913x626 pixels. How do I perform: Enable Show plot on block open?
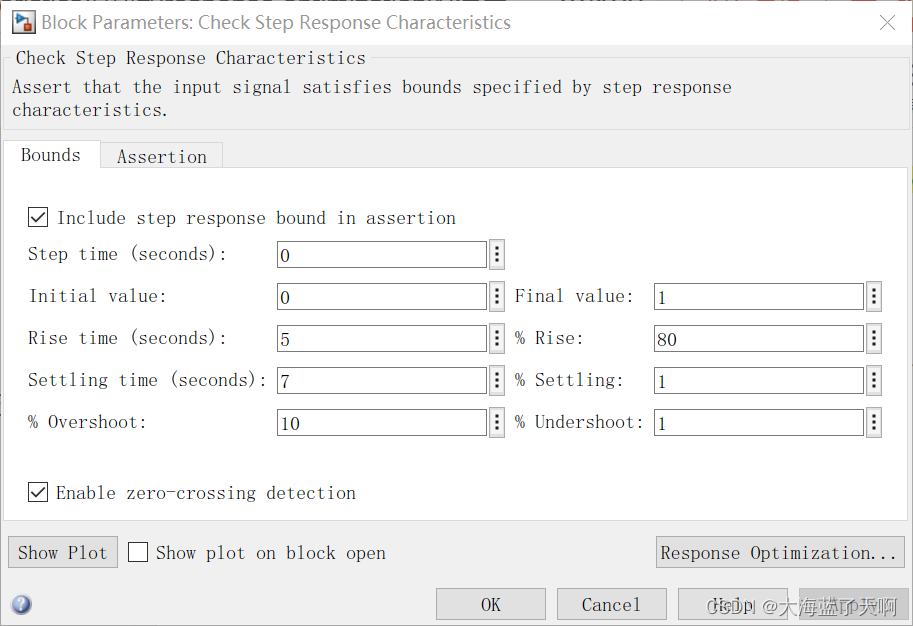pyautogui.click(x=137, y=552)
